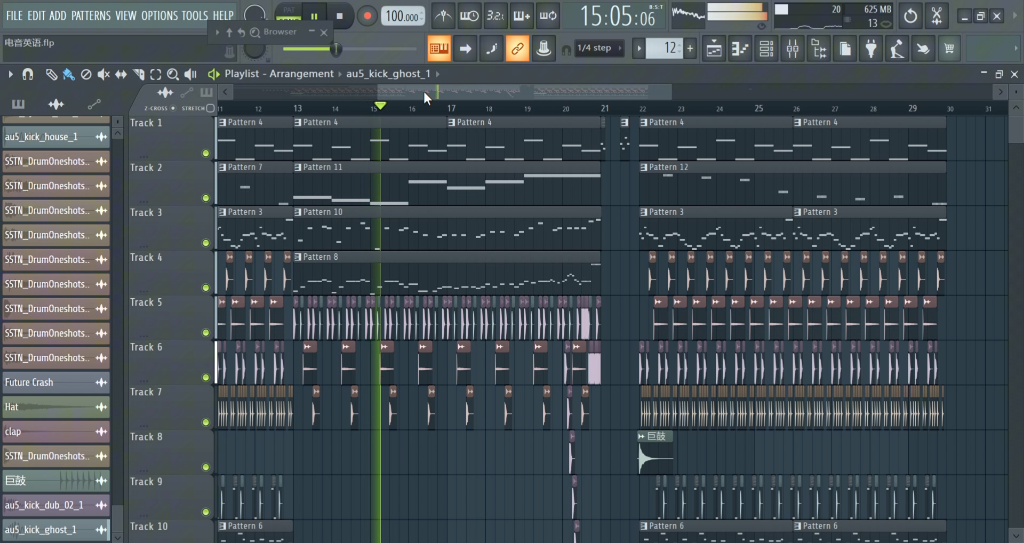The image size is (1024, 543).
Task: Expand the Browser panel arrow
Action: pyautogui.click(x=217, y=32)
